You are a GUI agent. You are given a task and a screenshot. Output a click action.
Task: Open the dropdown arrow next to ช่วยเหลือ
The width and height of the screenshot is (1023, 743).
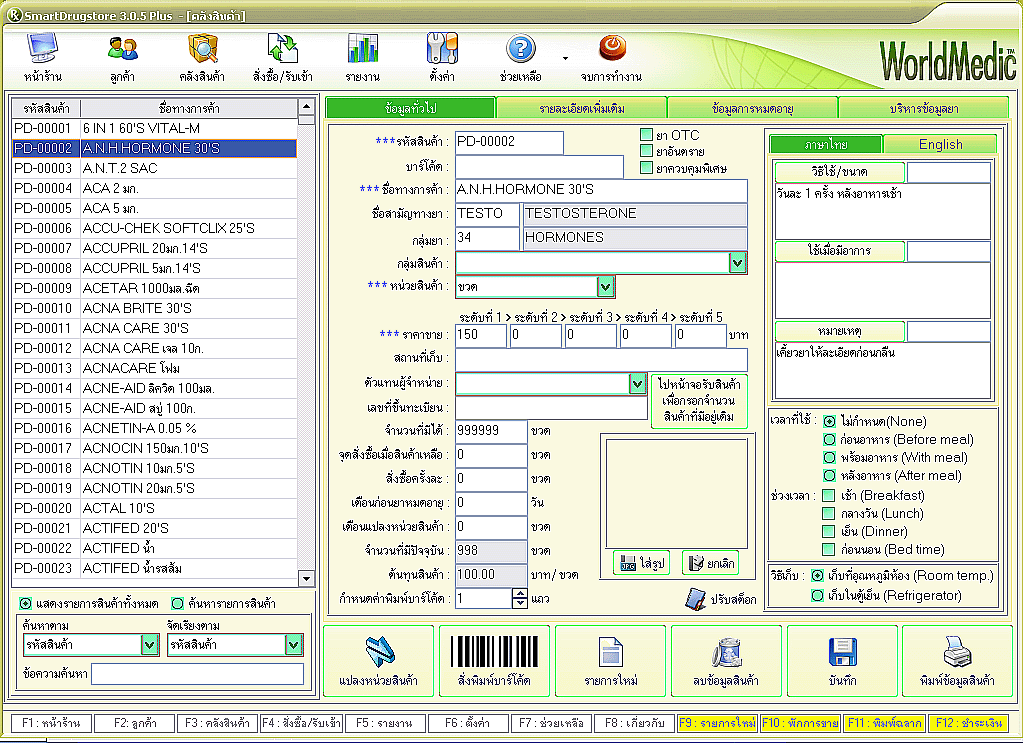tap(565, 59)
